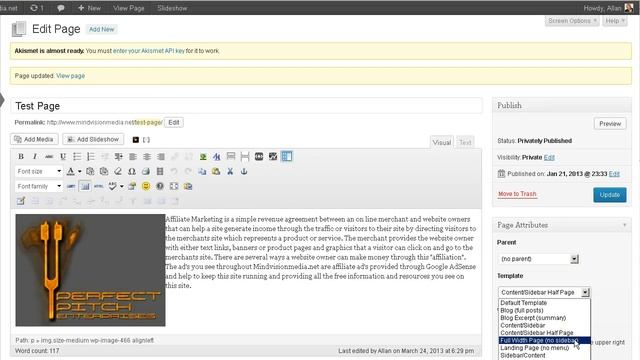Click the align center icon

pos(147,157)
